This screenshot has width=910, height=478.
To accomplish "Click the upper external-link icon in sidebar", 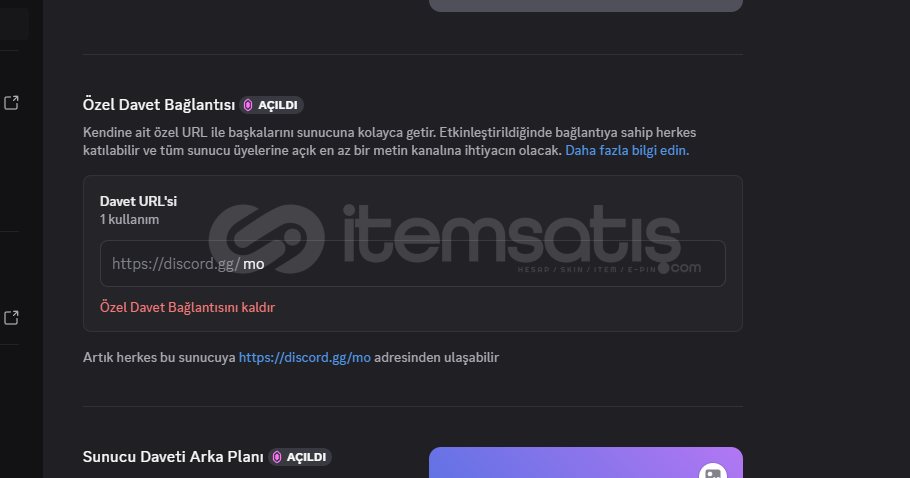I will [x=11, y=103].
